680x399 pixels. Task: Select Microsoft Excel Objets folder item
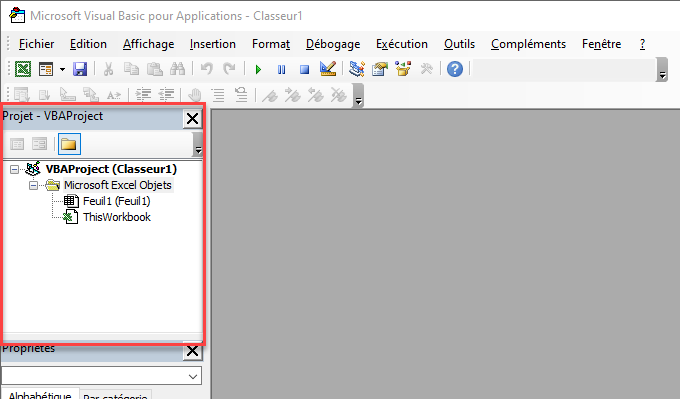(x=118, y=185)
